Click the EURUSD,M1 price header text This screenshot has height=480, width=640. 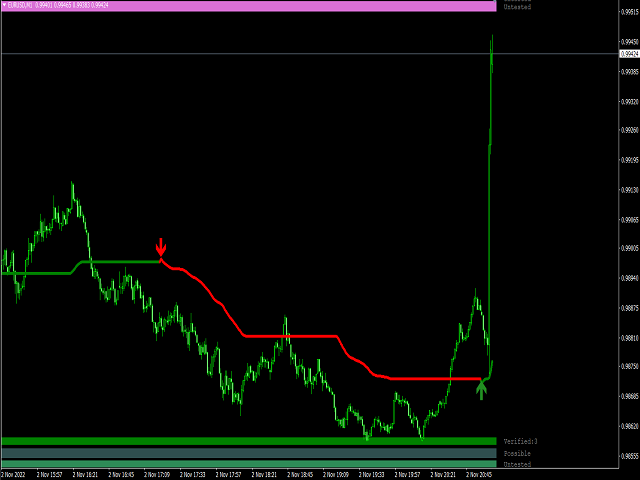tap(60, 5)
